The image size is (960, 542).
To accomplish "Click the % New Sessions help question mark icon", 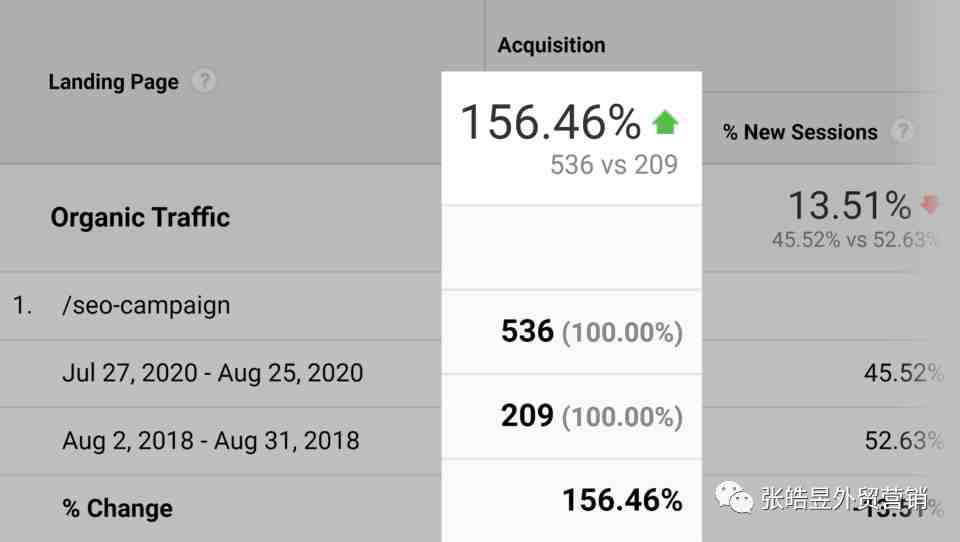I will [x=902, y=131].
